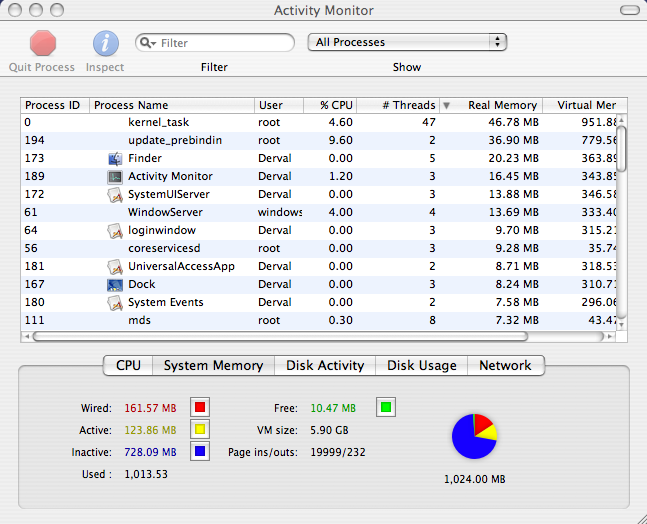Click the blue Inspect info icon
Image resolution: width=647 pixels, height=524 pixels.
[x=106, y=43]
